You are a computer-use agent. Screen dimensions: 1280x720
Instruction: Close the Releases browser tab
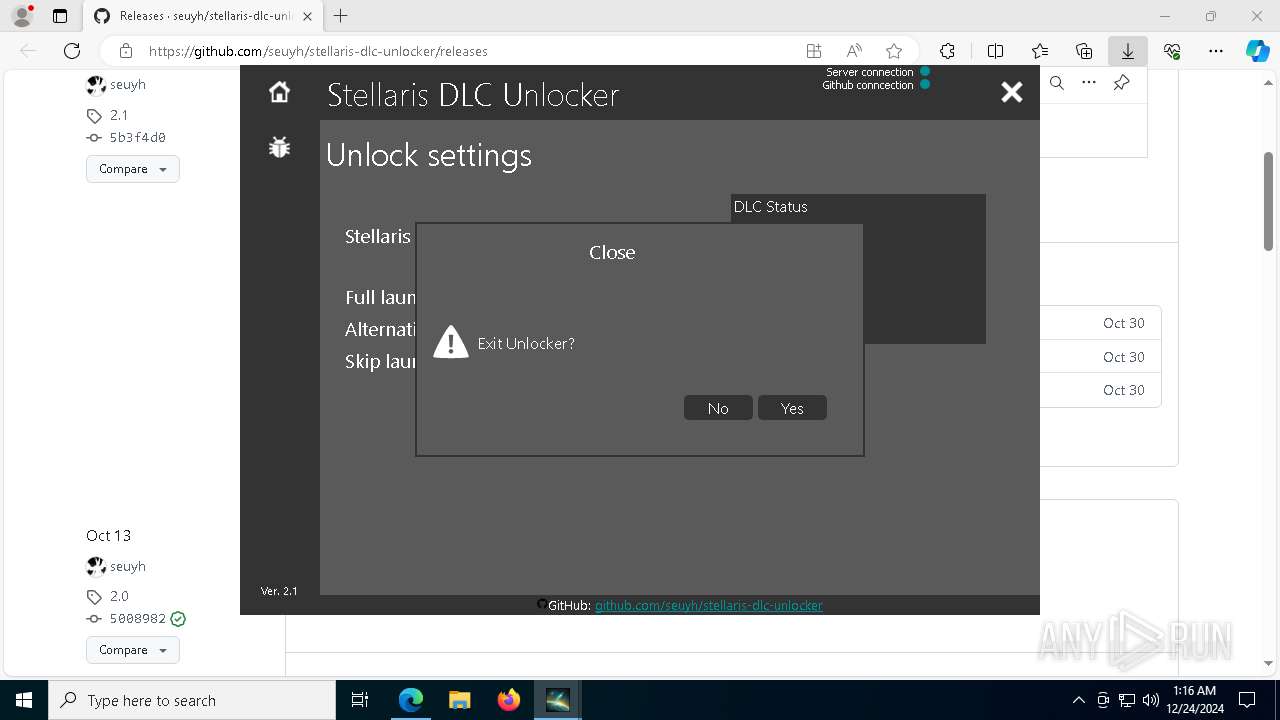point(307,16)
